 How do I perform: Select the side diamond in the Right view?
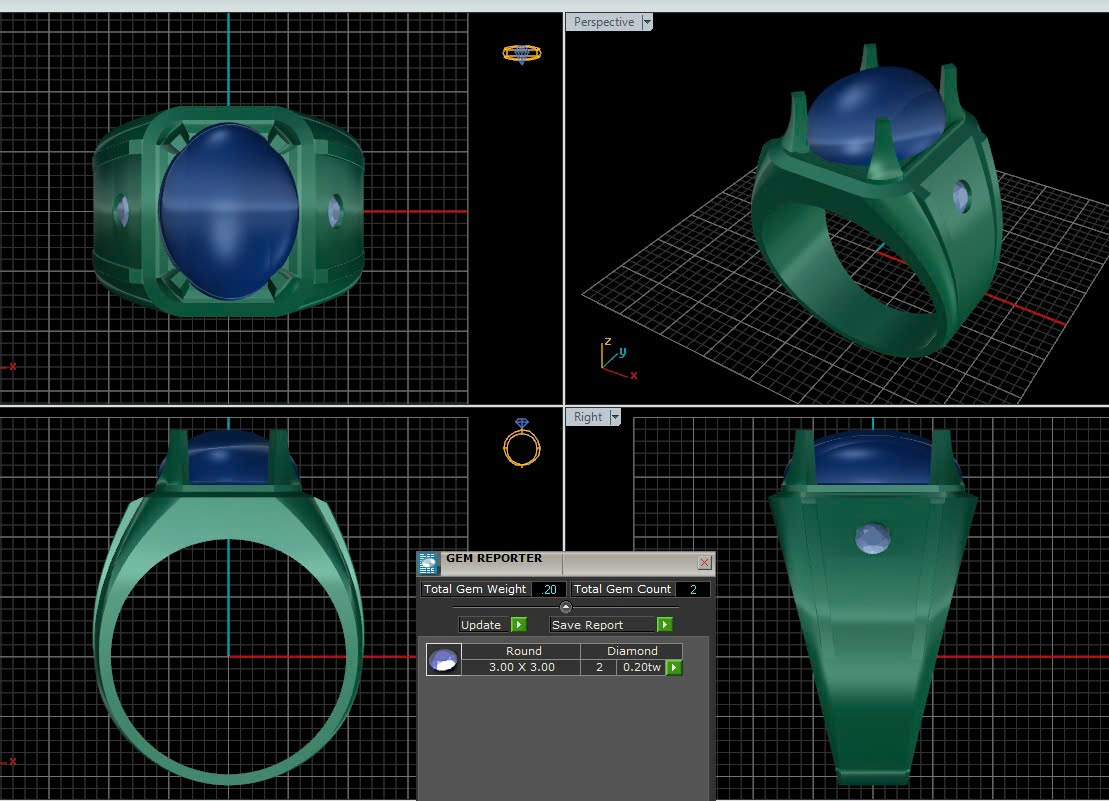coord(872,539)
